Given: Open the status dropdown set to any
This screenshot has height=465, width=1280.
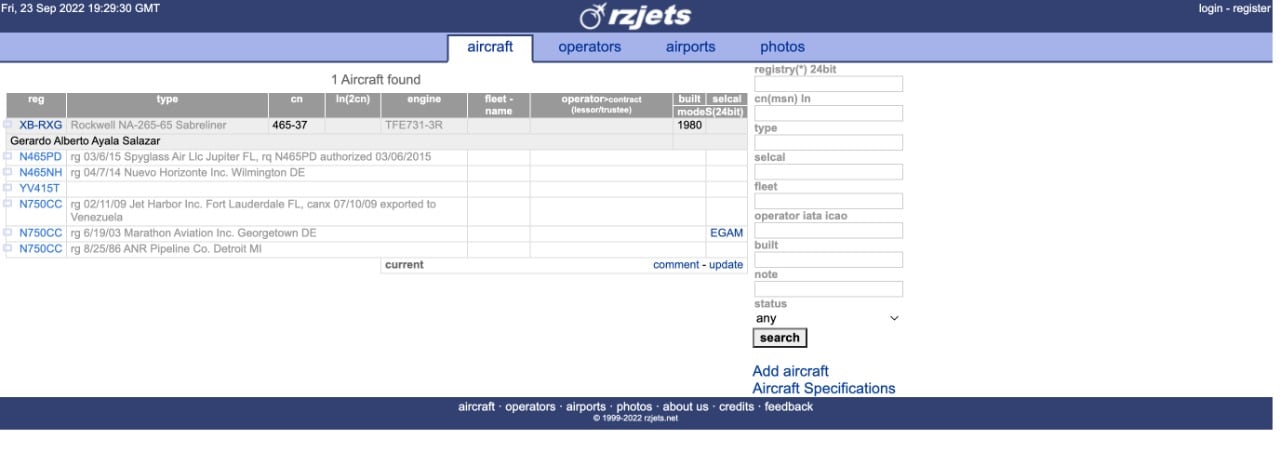Looking at the screenshot, I should tap(827, 318).
